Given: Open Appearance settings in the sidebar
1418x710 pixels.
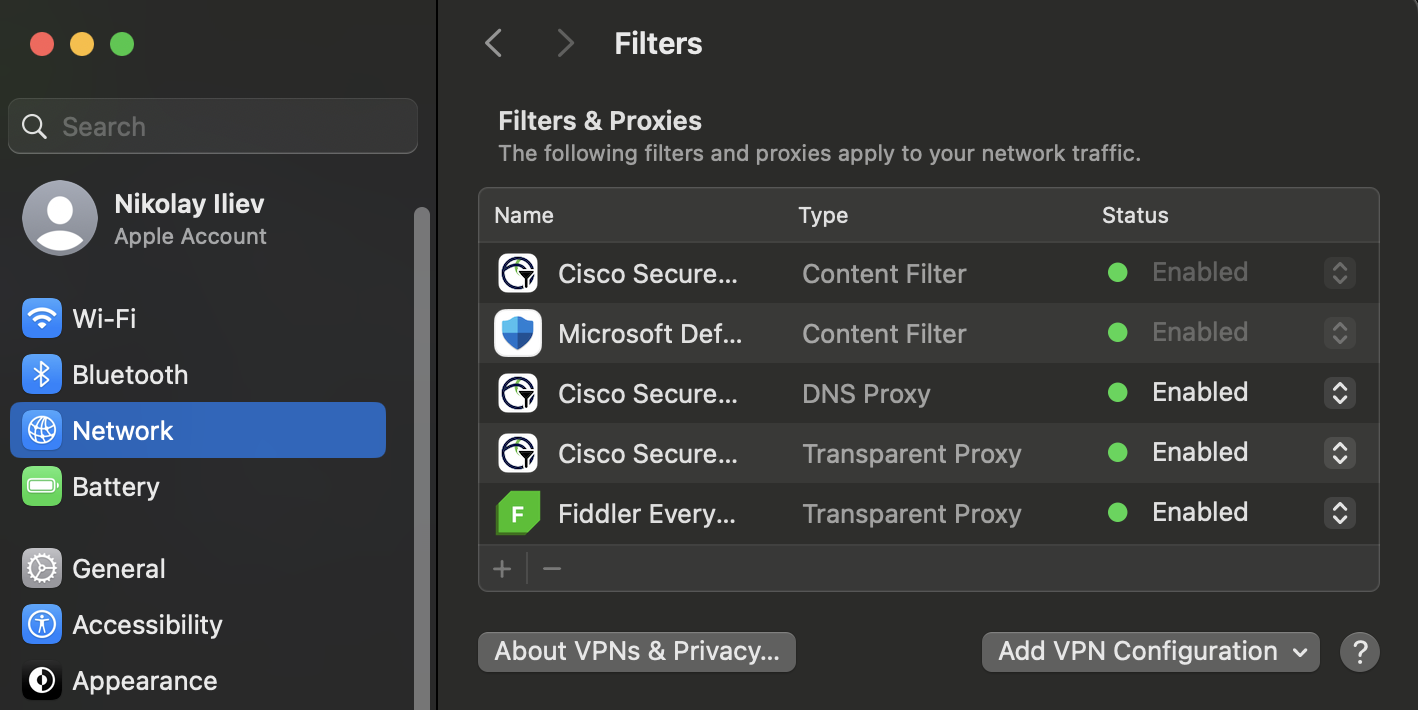Looking at the screenshot, I should coord(144,681).
